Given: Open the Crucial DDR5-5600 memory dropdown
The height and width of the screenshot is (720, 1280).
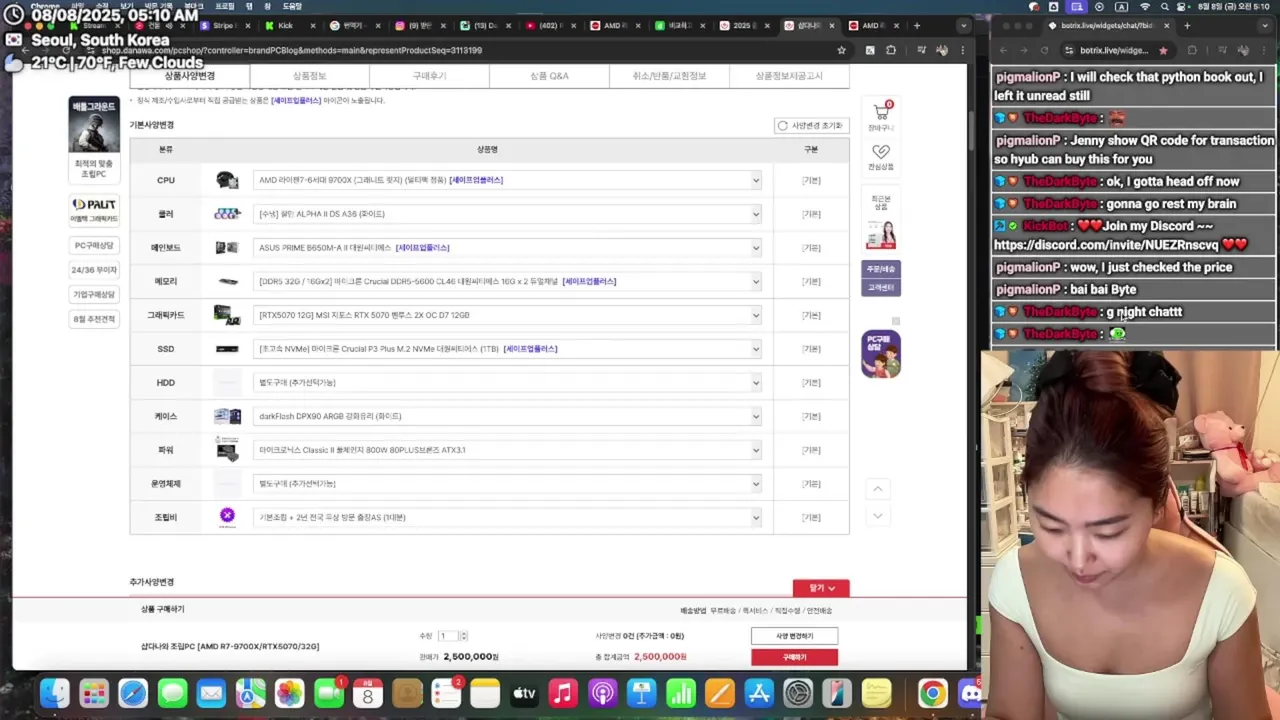Looking at the screenshot, I should [507, 281].
